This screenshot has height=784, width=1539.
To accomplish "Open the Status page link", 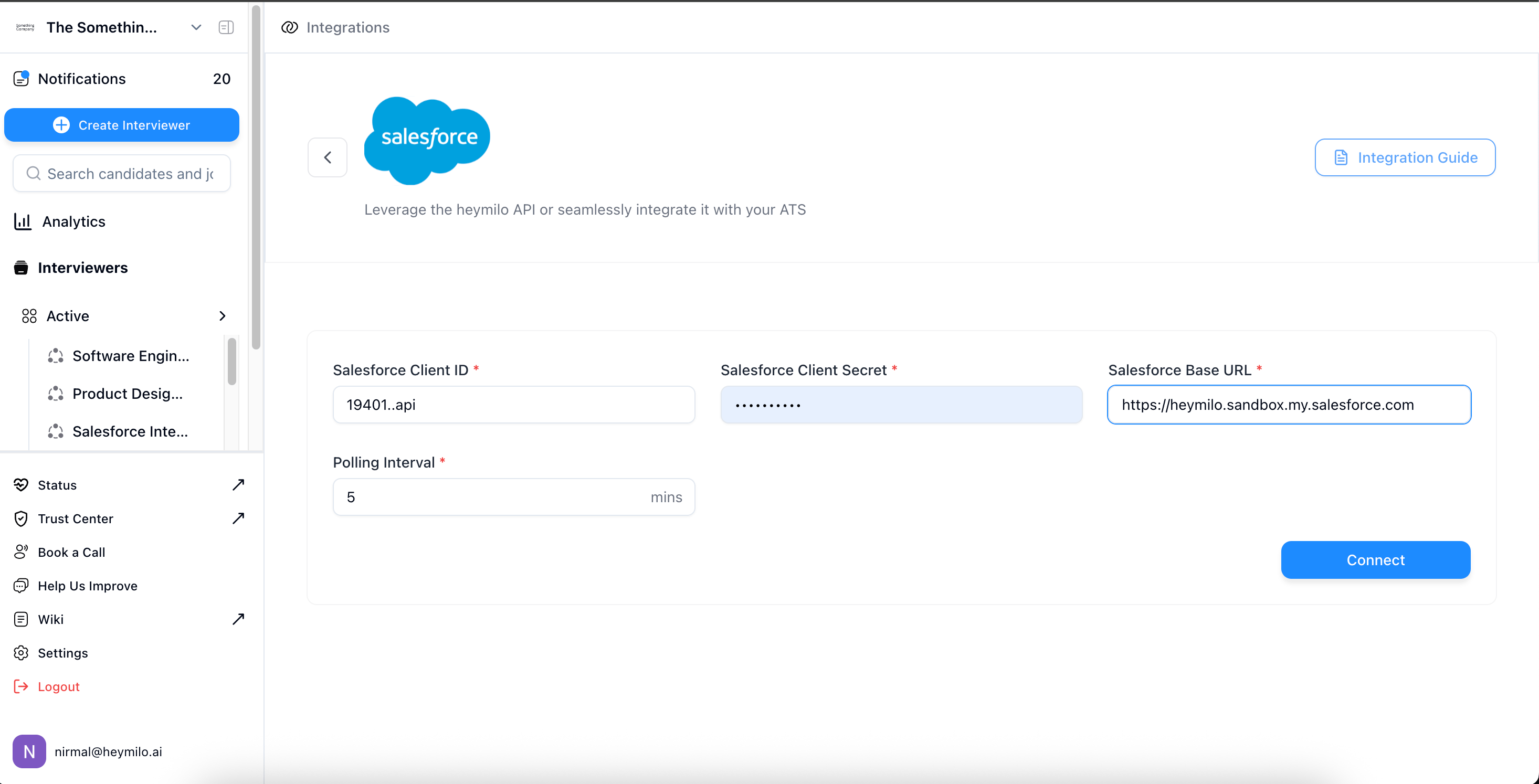I will [57, 485].
